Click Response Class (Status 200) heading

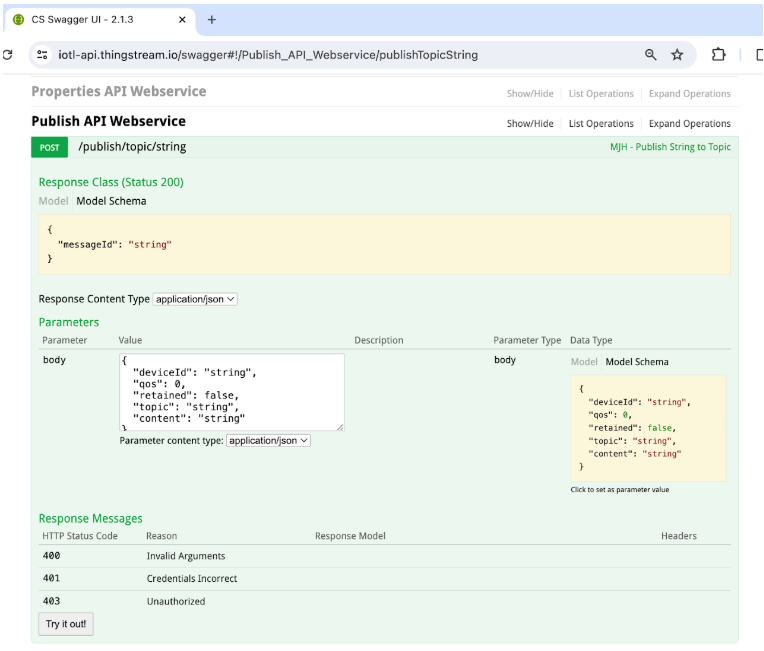[111, 182]
